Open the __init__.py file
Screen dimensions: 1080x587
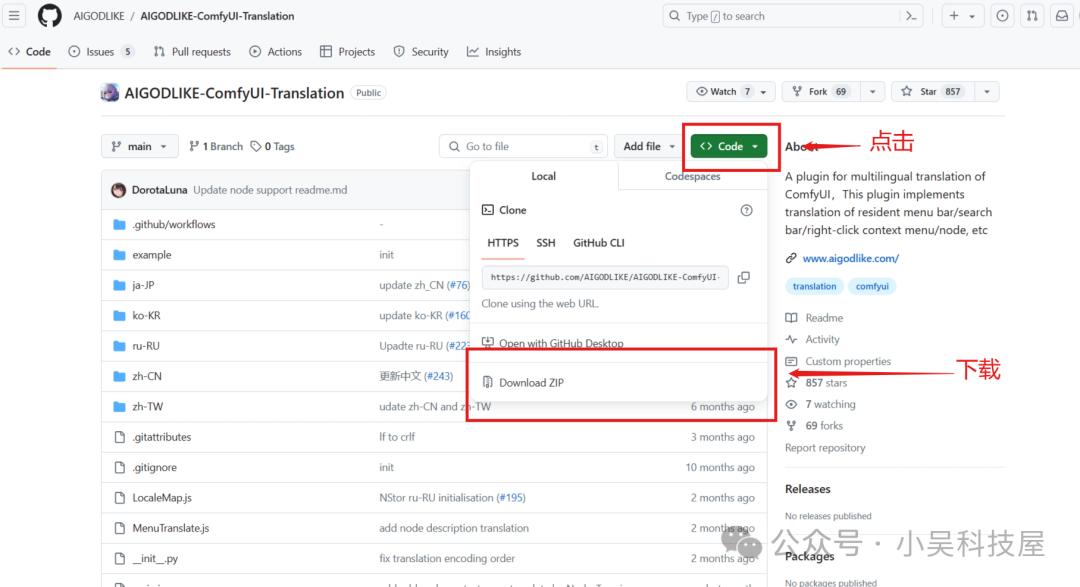(155, 558)
